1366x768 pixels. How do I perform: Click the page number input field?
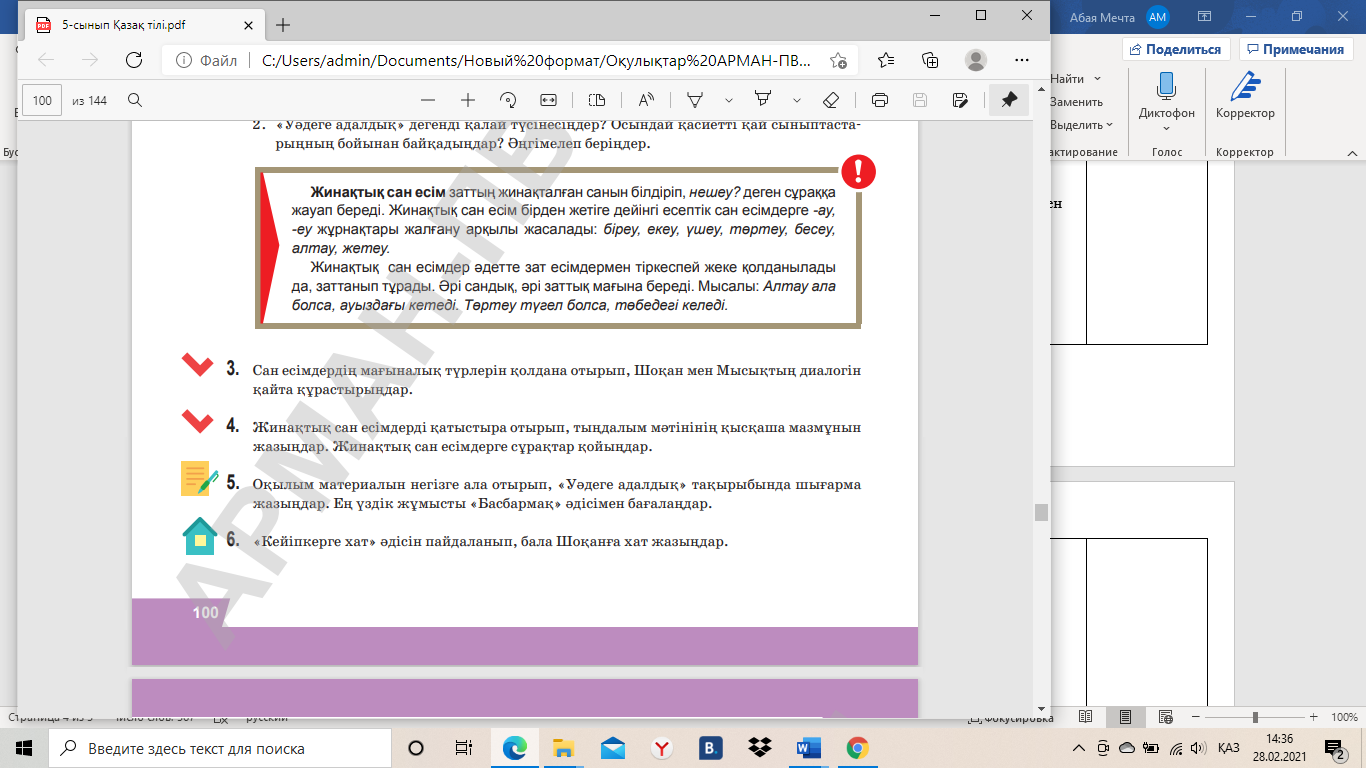[42, 100]
